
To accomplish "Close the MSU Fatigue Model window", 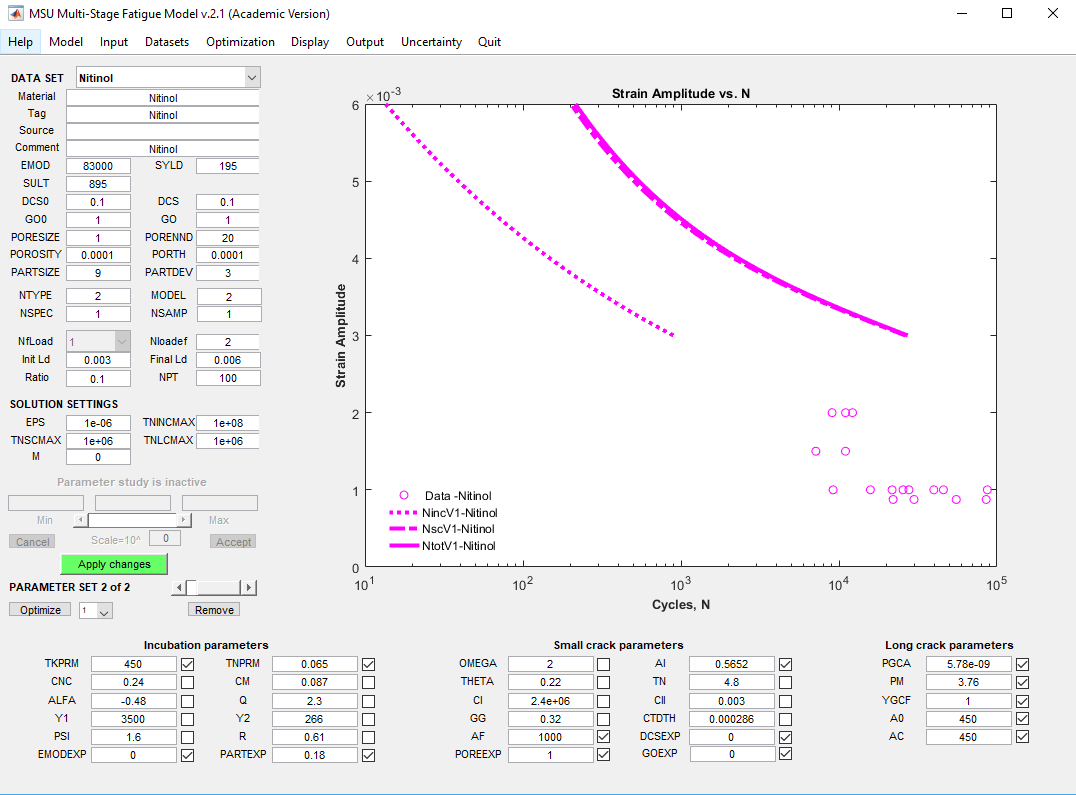I will point(1052,14).
